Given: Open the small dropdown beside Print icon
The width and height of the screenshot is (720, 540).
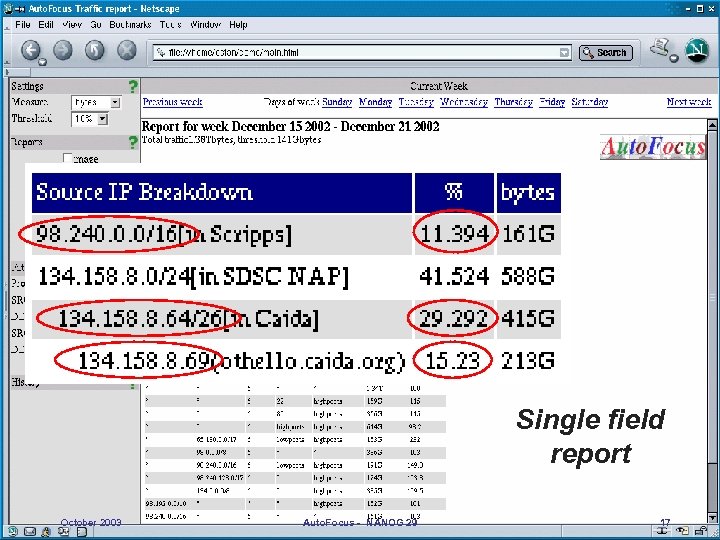Looking at the screenshot, I should 674,58.
